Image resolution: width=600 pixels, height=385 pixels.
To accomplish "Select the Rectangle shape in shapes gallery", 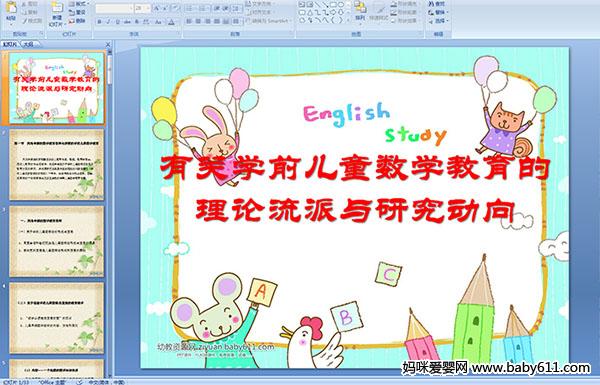I will pos(334,4).
